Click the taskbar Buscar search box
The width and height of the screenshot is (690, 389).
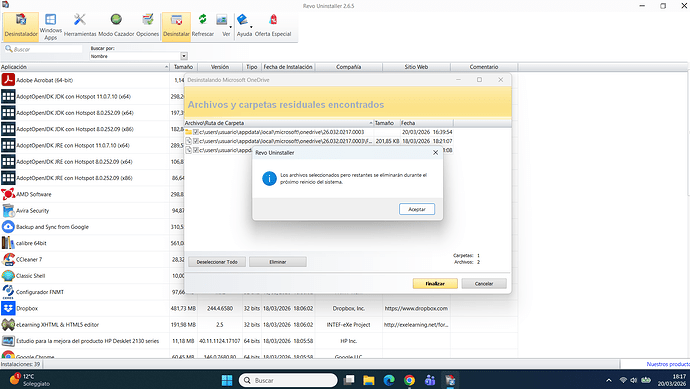tap(288, 380)
